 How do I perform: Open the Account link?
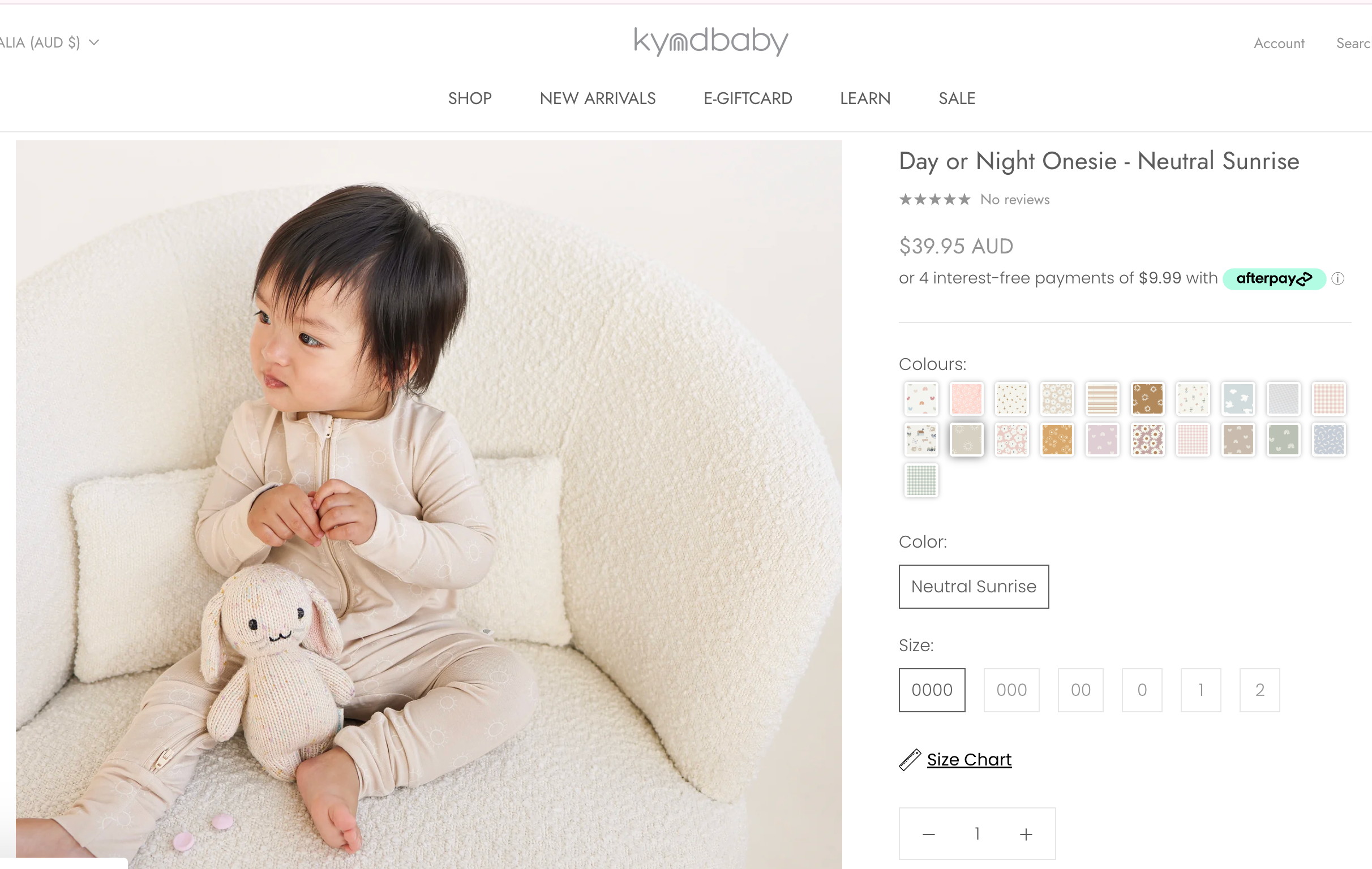click(x=1279, y=43)
